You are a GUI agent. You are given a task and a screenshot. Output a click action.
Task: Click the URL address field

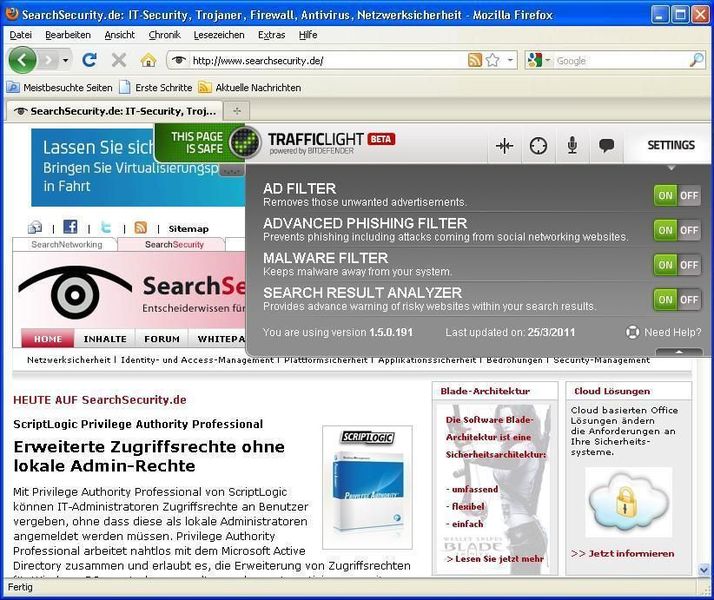(x=328, y=60)
